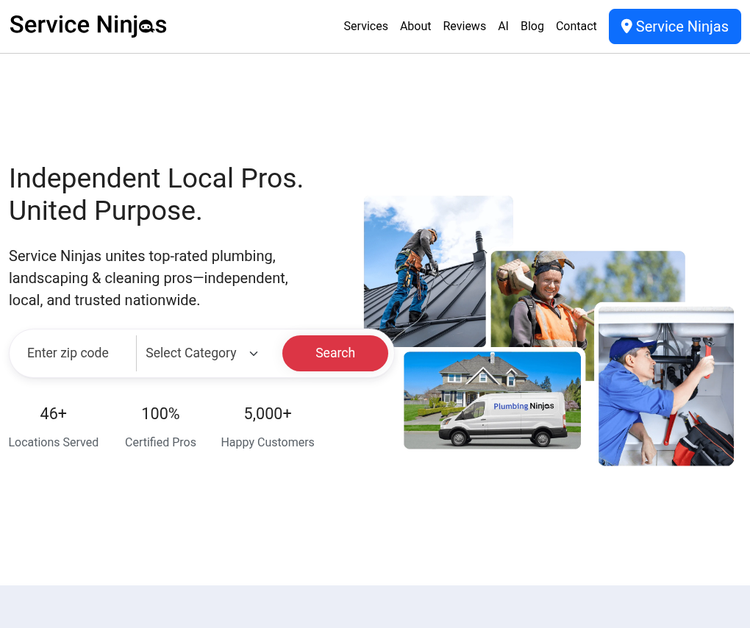Click the Service Ninjas unites description paragraph
The width and height of the screenshot is (750, 628).
click(149, 278)
